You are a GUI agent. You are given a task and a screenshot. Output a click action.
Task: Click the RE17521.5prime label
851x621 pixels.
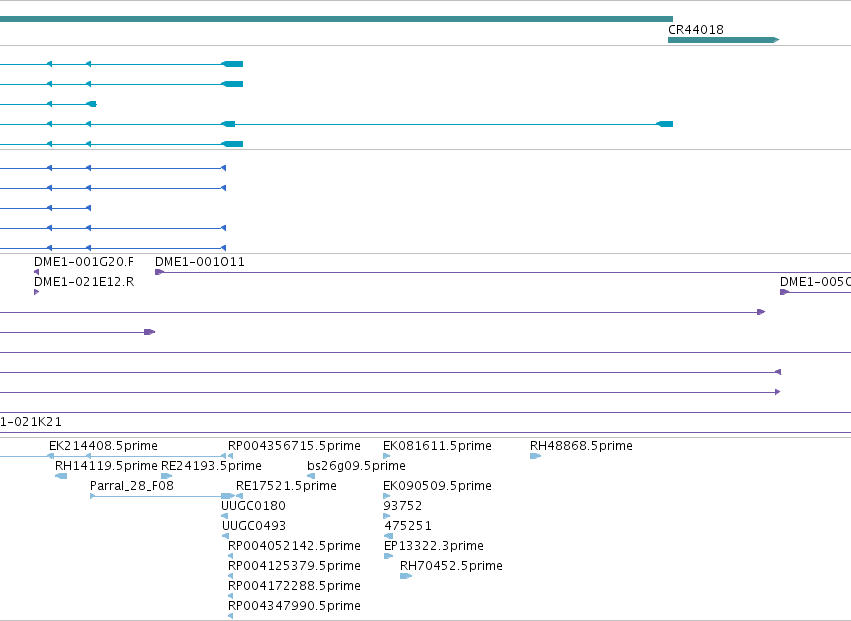[x=287, y=486]
